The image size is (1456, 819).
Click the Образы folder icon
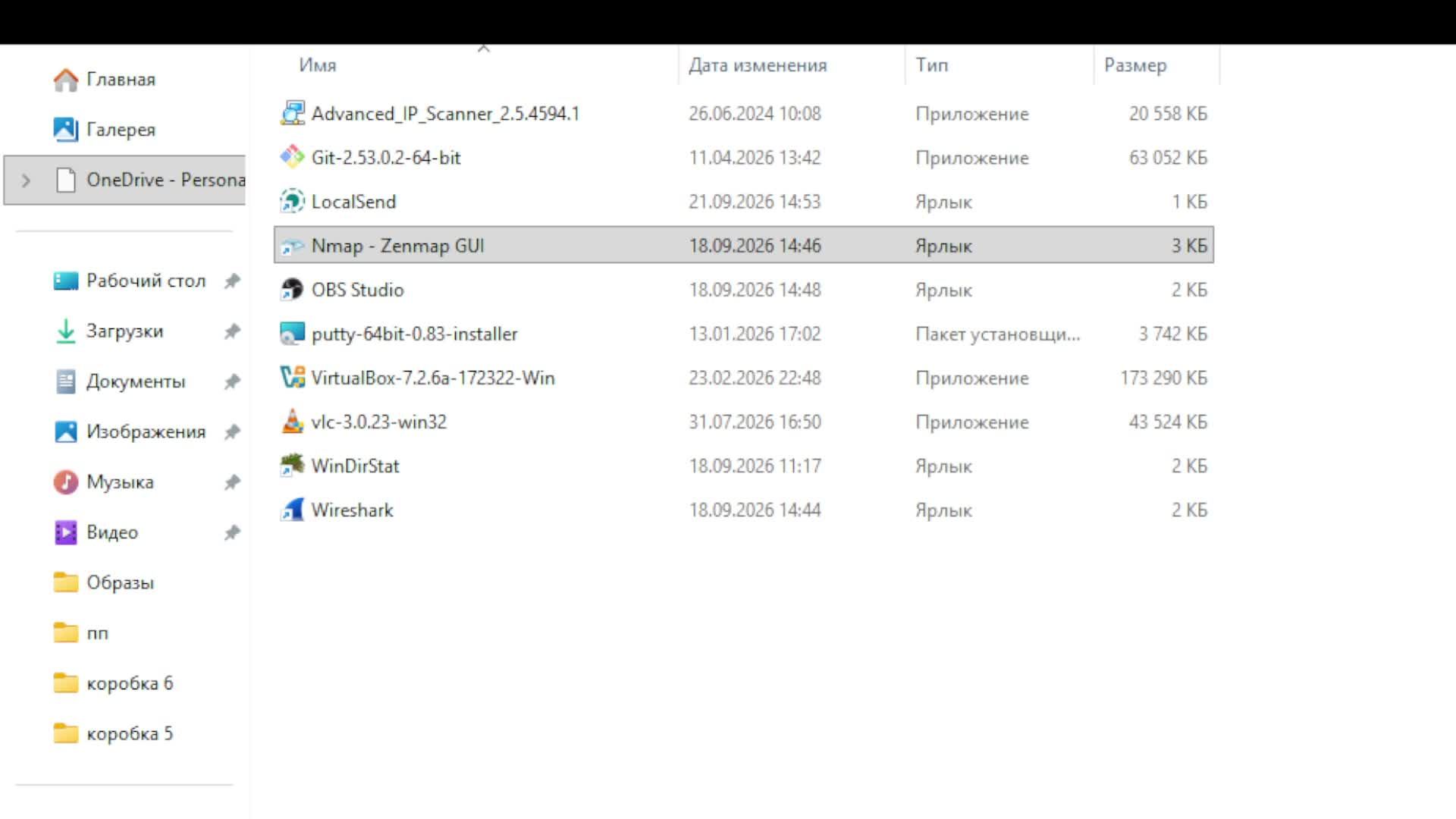click(x=66, y=582)
